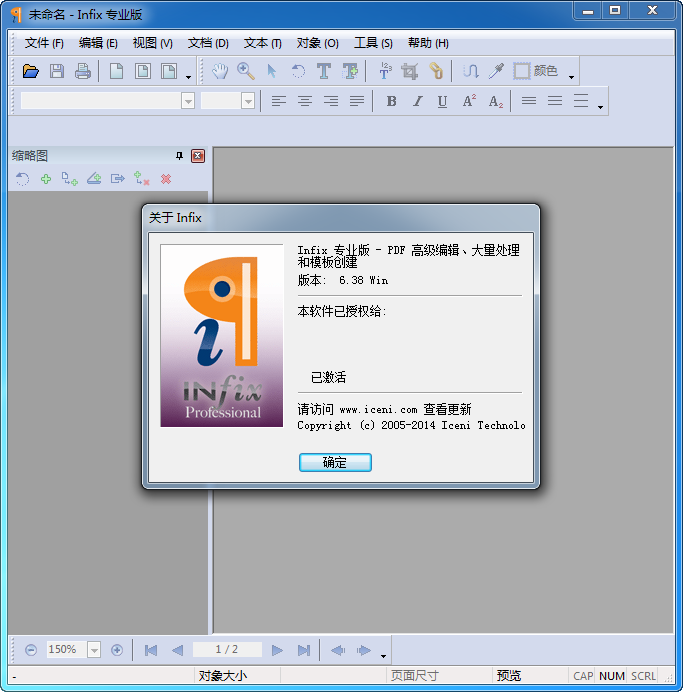
Task: Select the arrow Object selection tool
Action: (x=272, y=71)
